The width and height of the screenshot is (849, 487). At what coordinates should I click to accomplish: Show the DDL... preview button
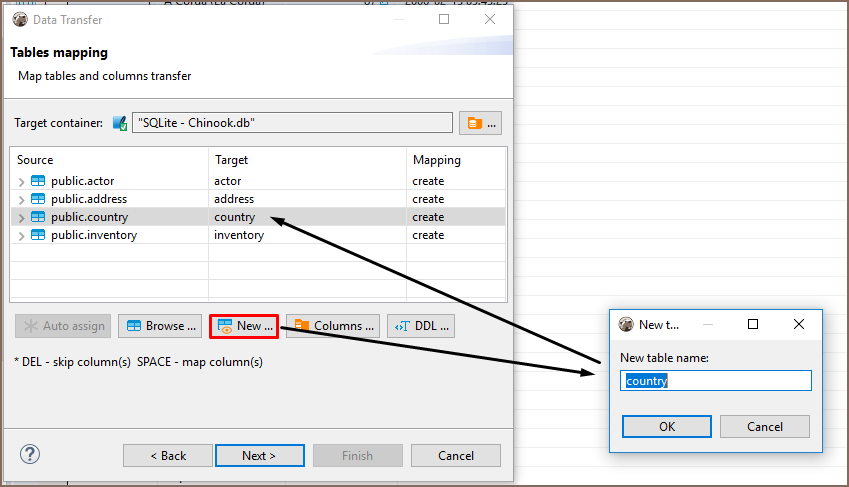[421, 326]
